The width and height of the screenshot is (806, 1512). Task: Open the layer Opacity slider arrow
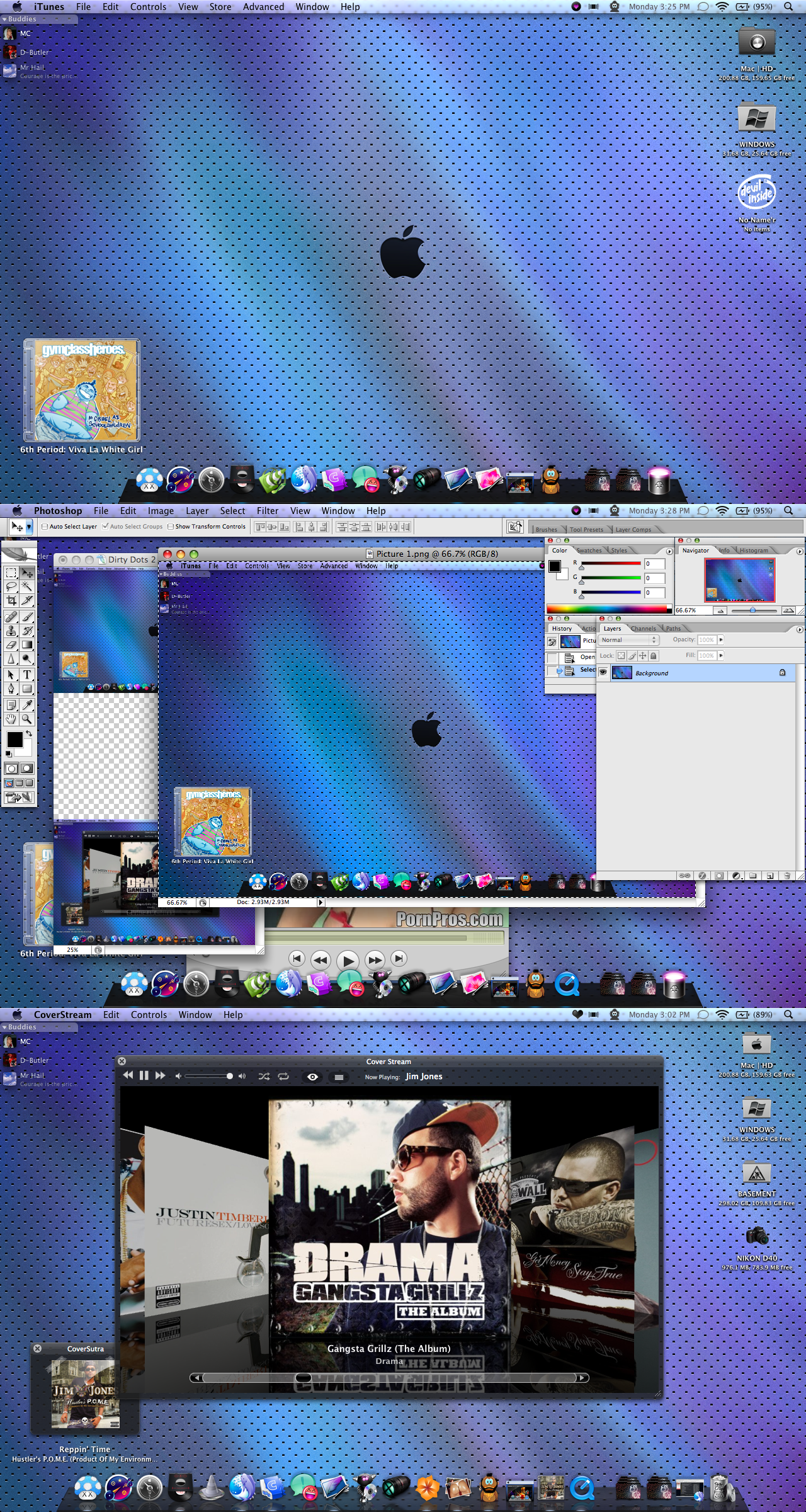(x=721, y=639)
